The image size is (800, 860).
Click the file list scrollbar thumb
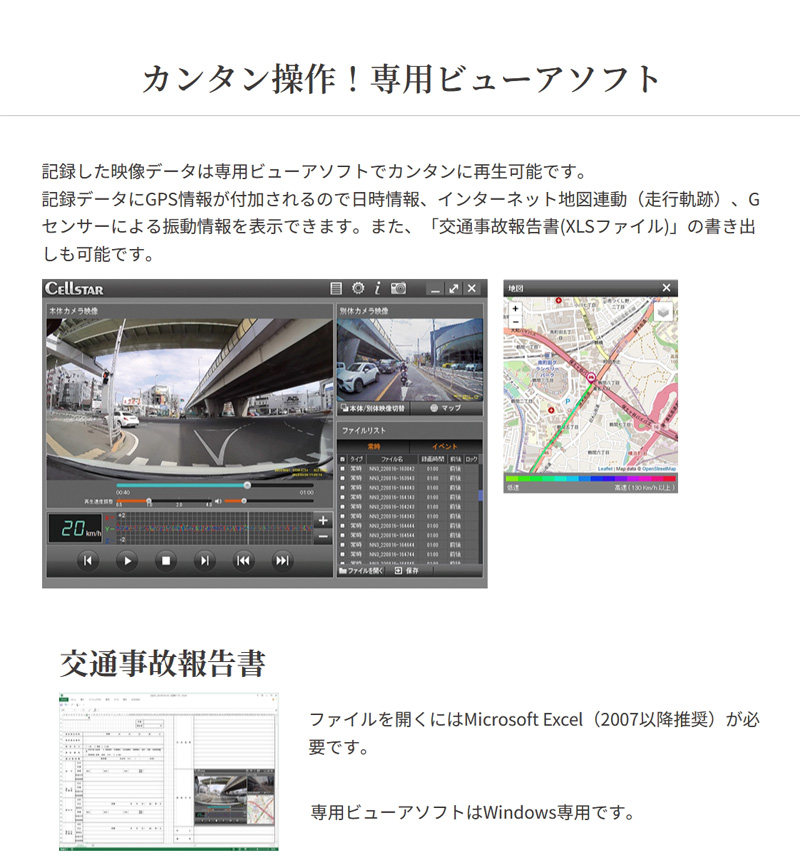click(x=481, y=495)
